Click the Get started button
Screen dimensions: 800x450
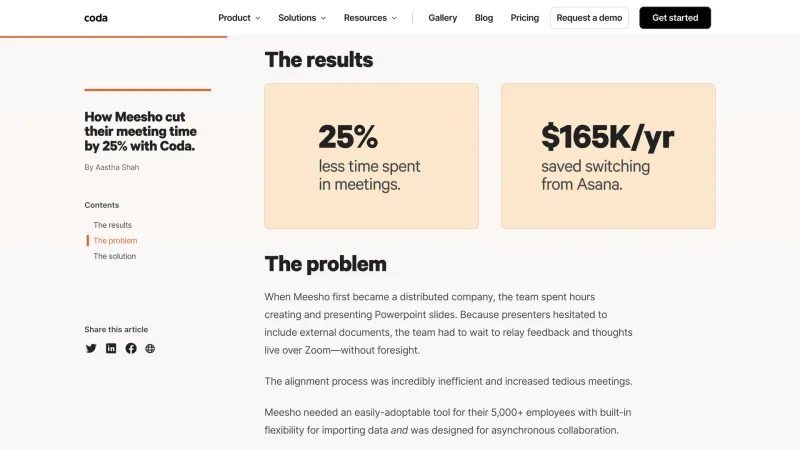point(675,18)
